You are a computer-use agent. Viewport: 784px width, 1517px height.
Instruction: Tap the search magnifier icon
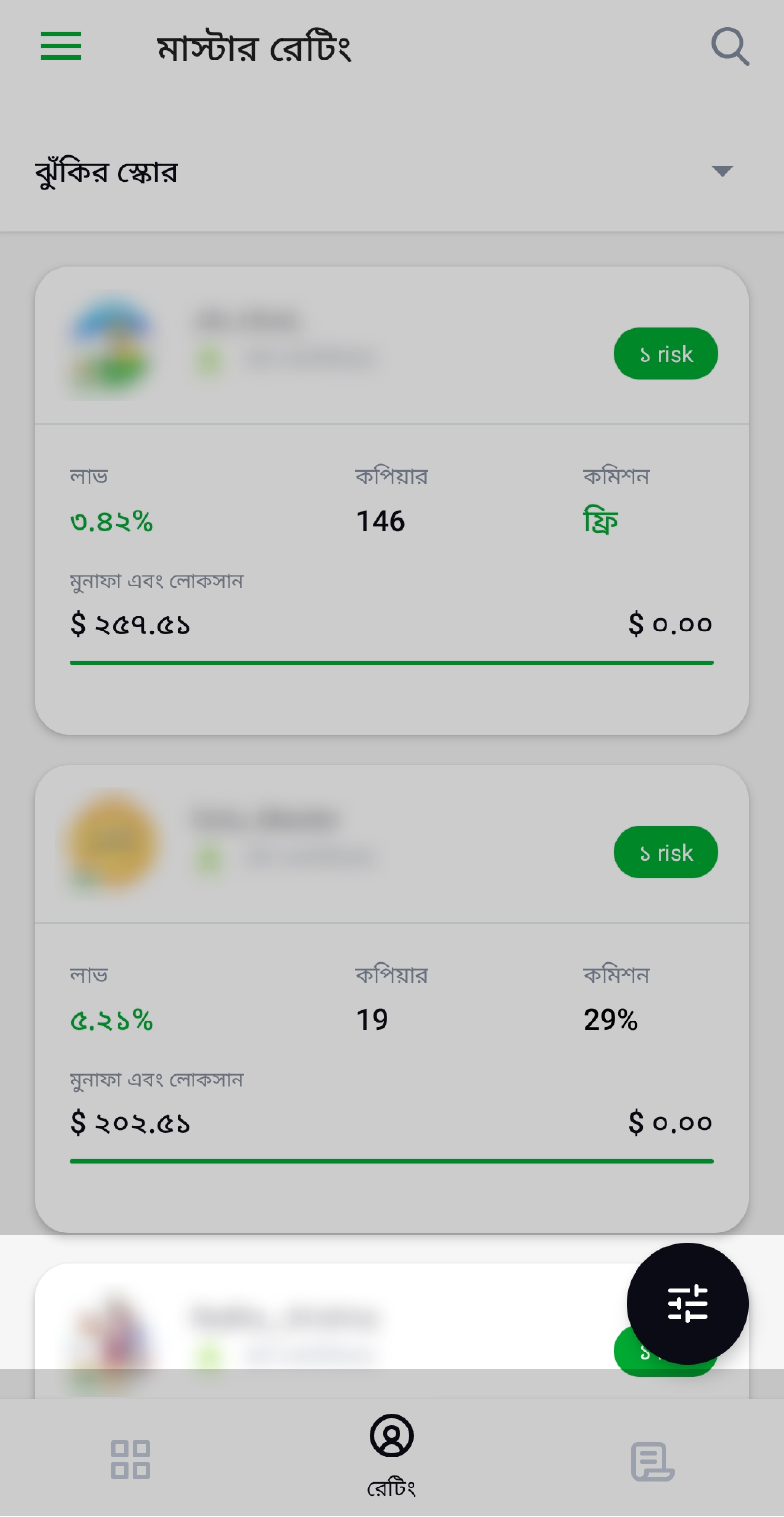(x=730, y=46)
